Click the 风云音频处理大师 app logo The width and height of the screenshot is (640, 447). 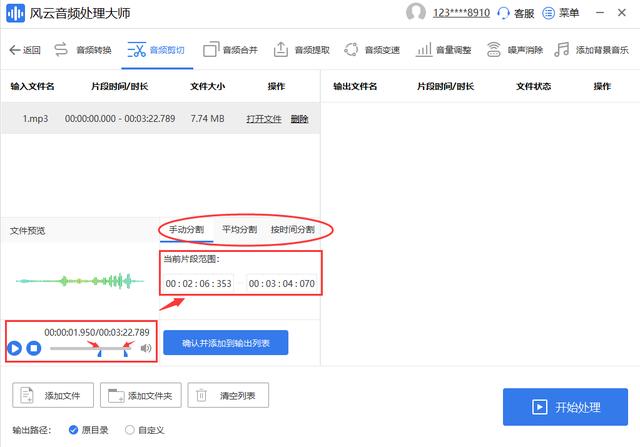(16, 13)
